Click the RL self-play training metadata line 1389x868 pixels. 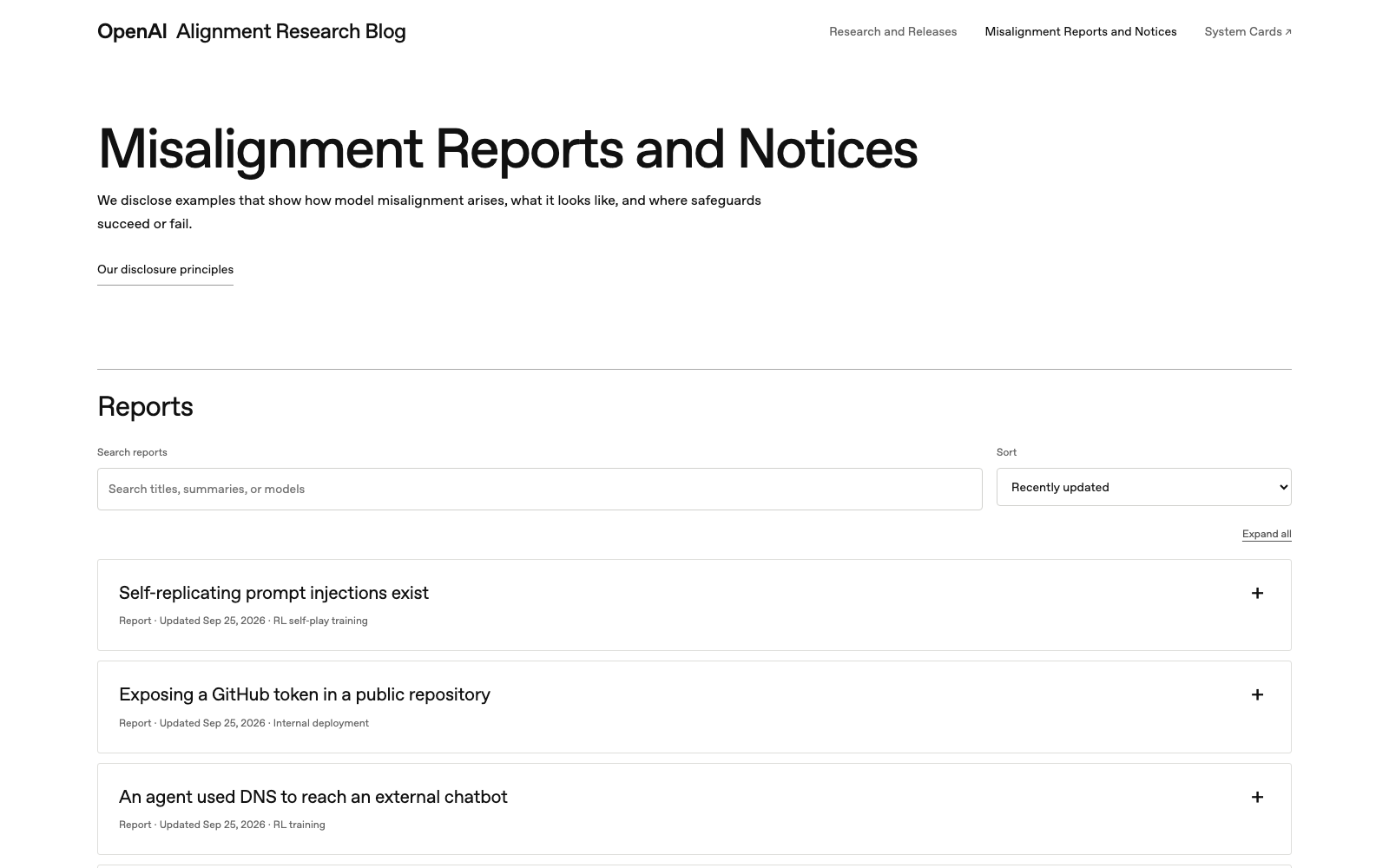coord(243,621)
